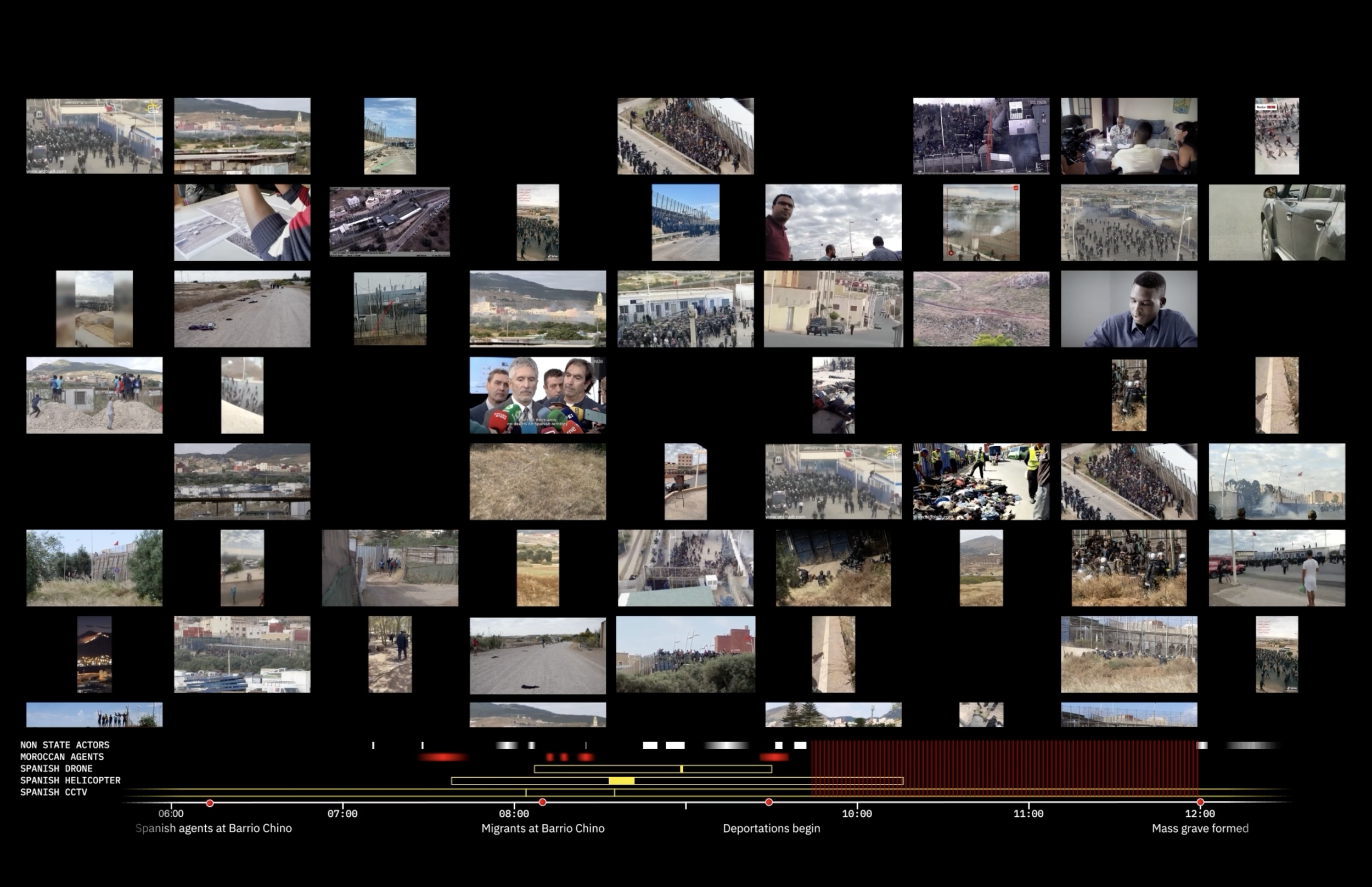Screen dimensions: 1372x887
Task: Click the SPANISH CCTV track label
Action: click(x=54, y=792)
